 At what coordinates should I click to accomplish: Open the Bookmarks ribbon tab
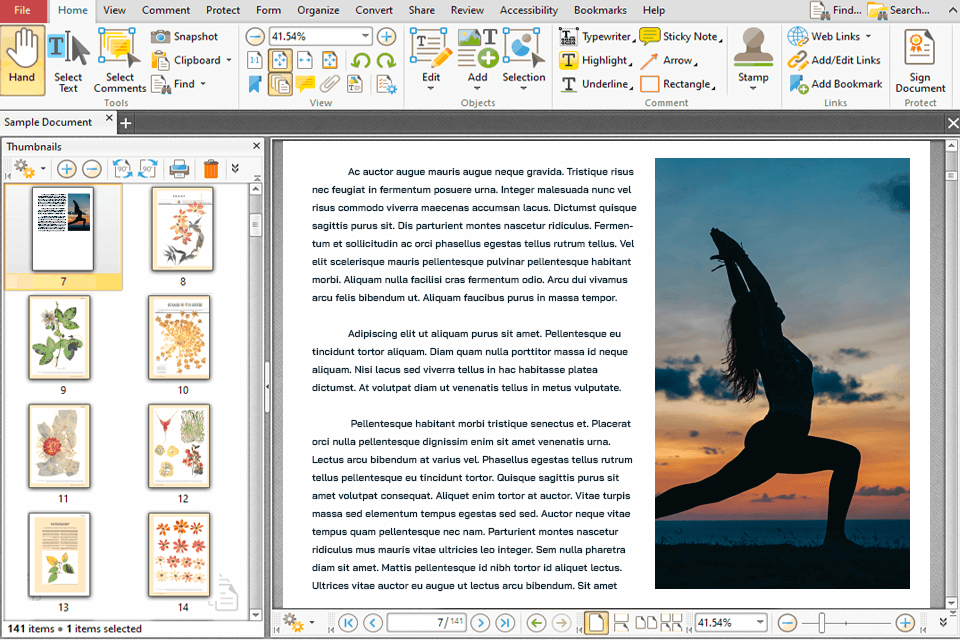pyautogui.click(x=600, y=10)
